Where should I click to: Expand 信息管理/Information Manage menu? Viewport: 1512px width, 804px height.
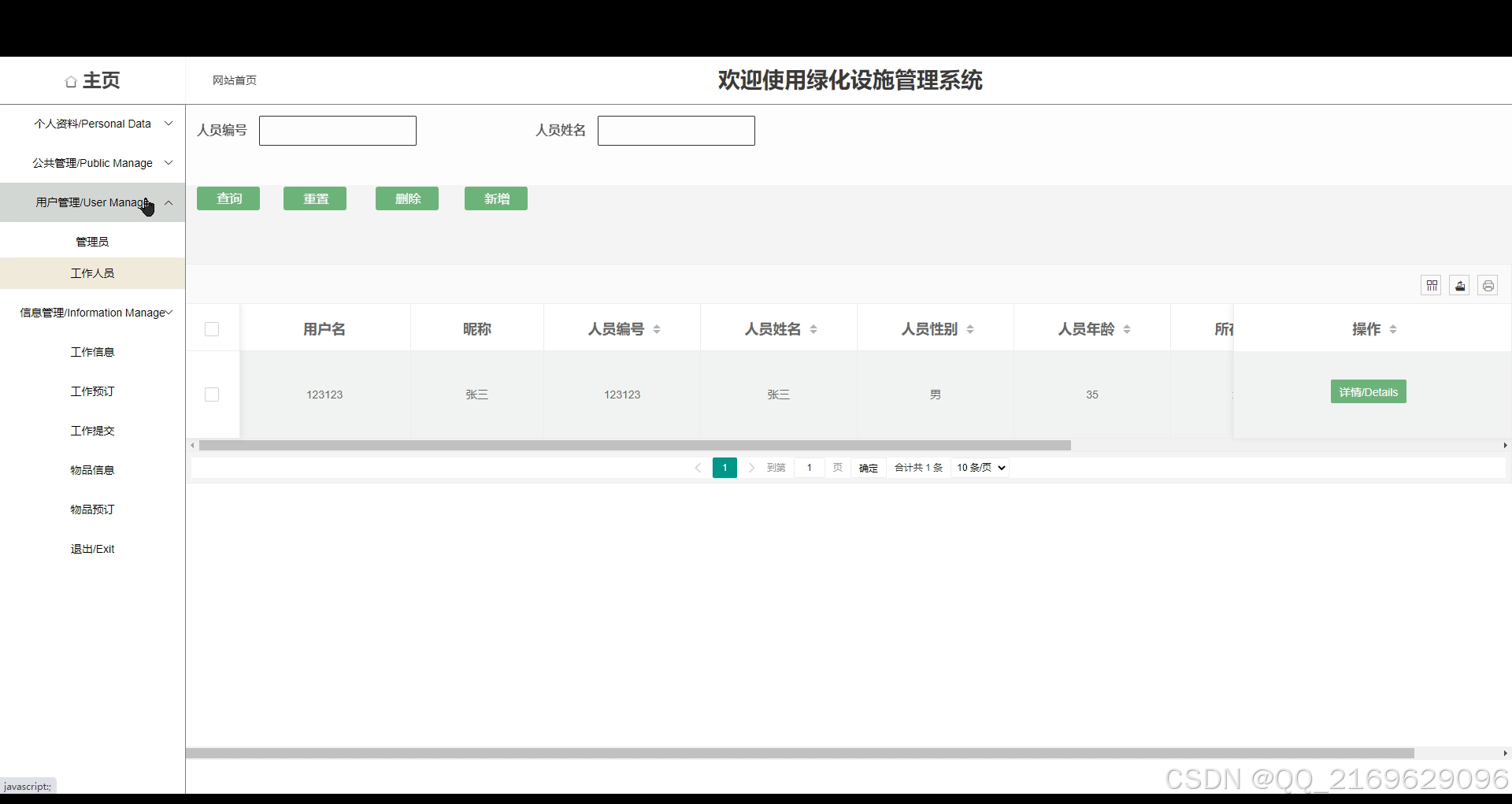click(x=92, y=313)
